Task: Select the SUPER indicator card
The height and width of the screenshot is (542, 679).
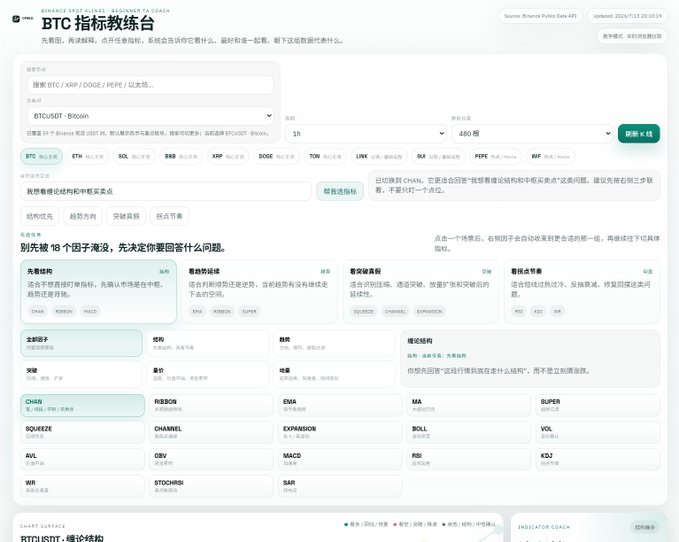Action: 598,405
